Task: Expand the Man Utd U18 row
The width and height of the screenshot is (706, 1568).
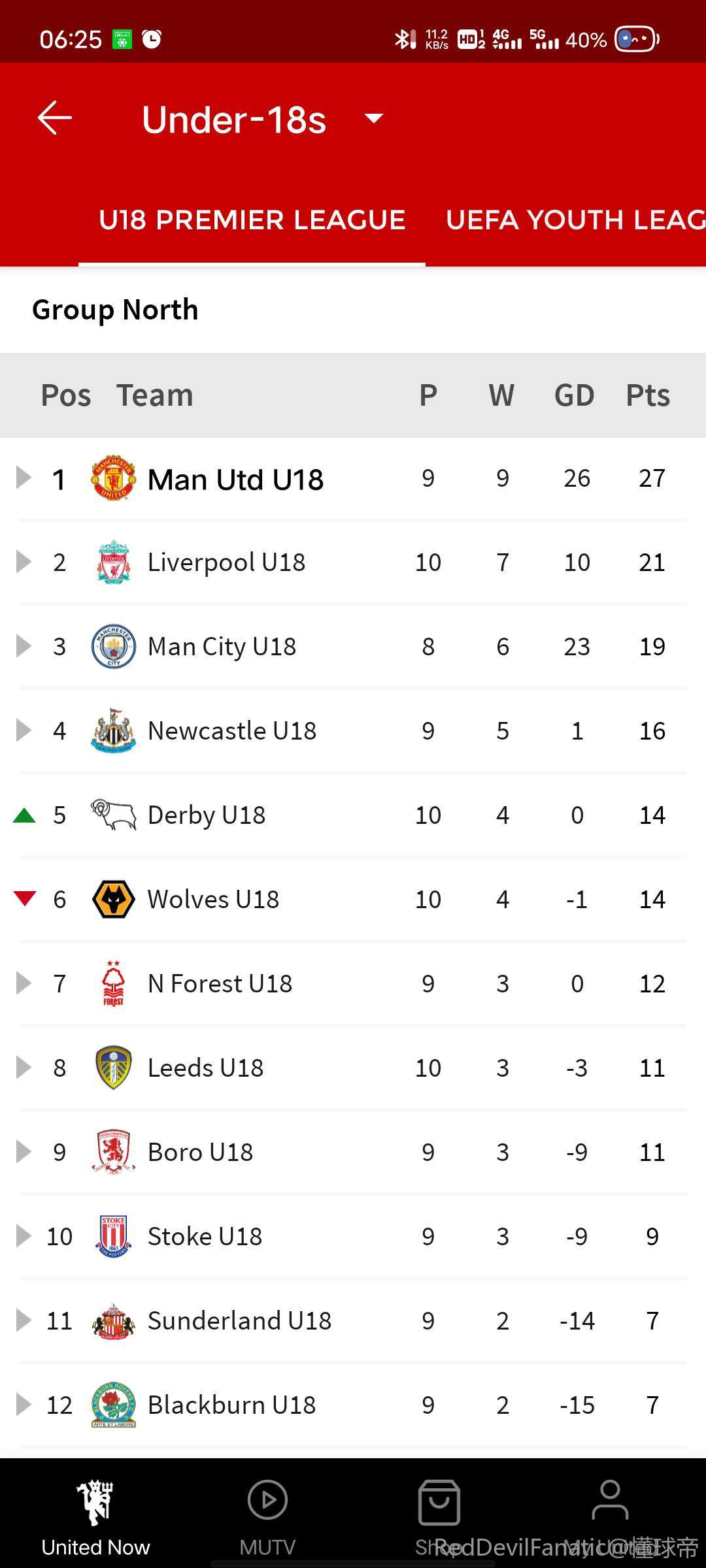Action: 24,478
